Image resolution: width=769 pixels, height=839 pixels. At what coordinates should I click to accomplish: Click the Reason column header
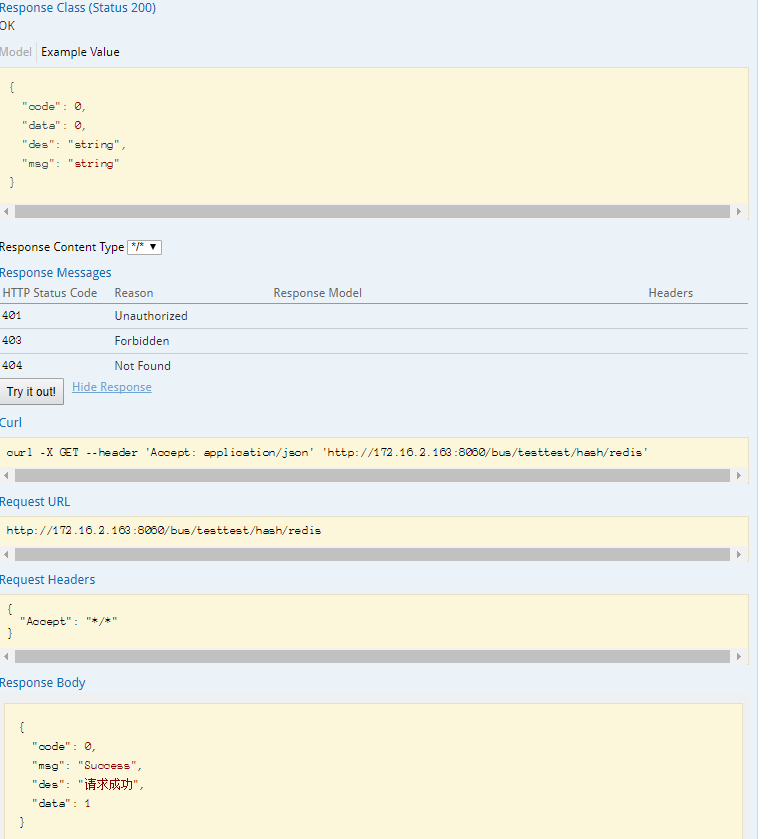(134, 293)
